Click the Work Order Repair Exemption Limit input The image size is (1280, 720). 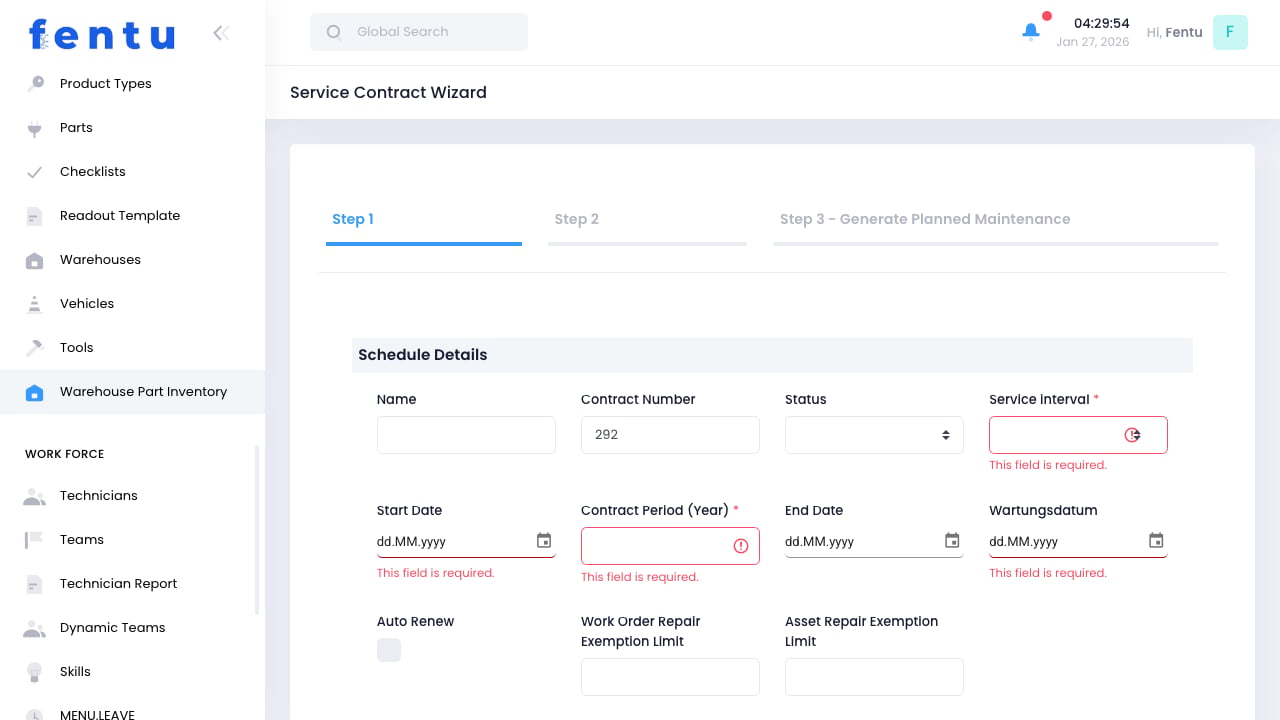[670, 677]
